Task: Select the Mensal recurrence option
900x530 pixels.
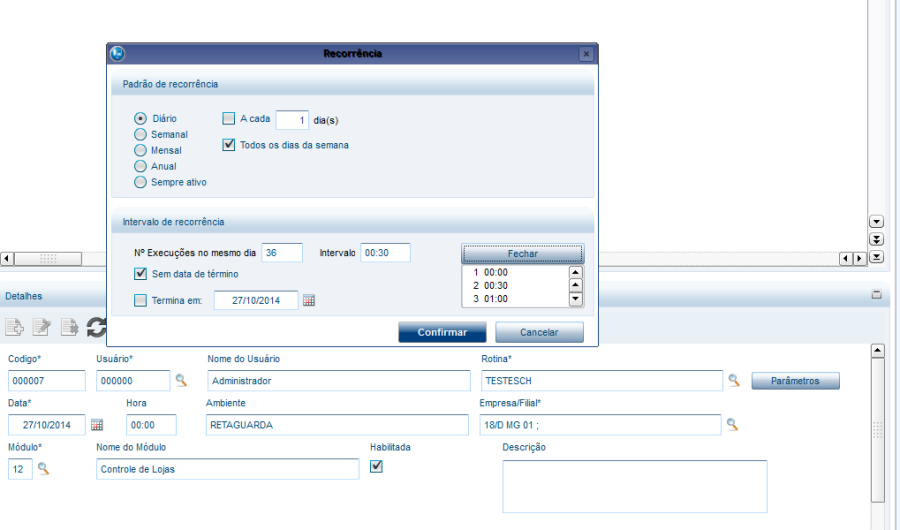Action: (141, 150)
